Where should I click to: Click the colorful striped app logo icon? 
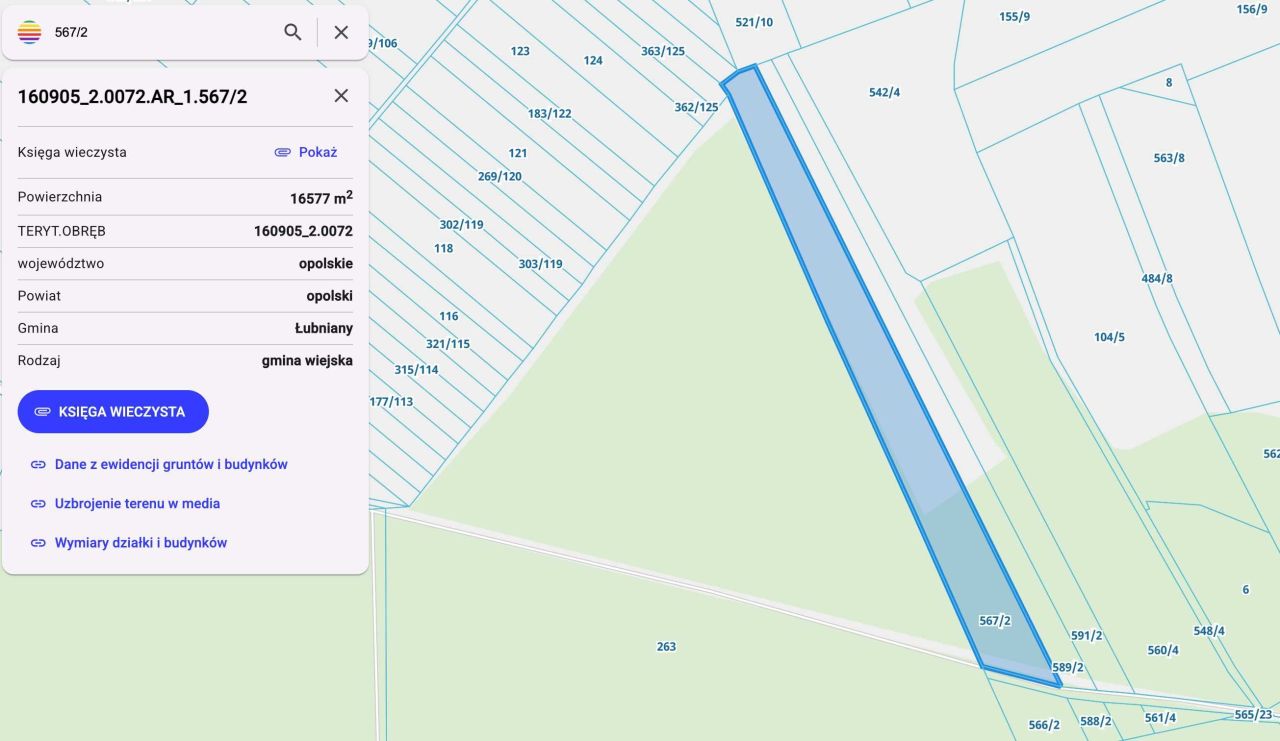30,32
